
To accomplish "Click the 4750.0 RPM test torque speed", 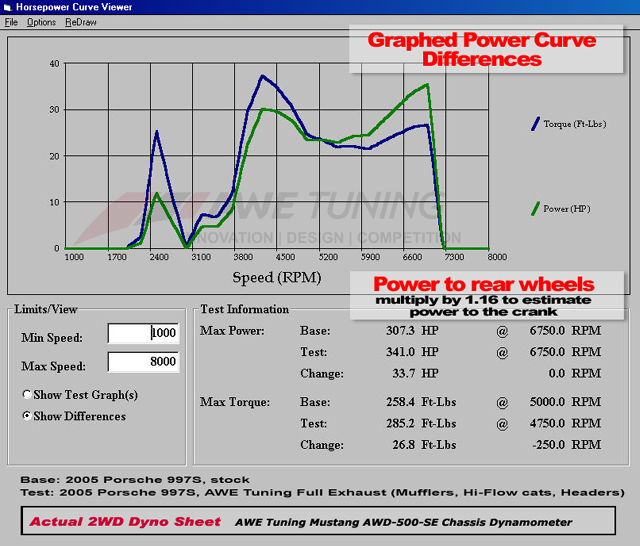I will [565, 423].
